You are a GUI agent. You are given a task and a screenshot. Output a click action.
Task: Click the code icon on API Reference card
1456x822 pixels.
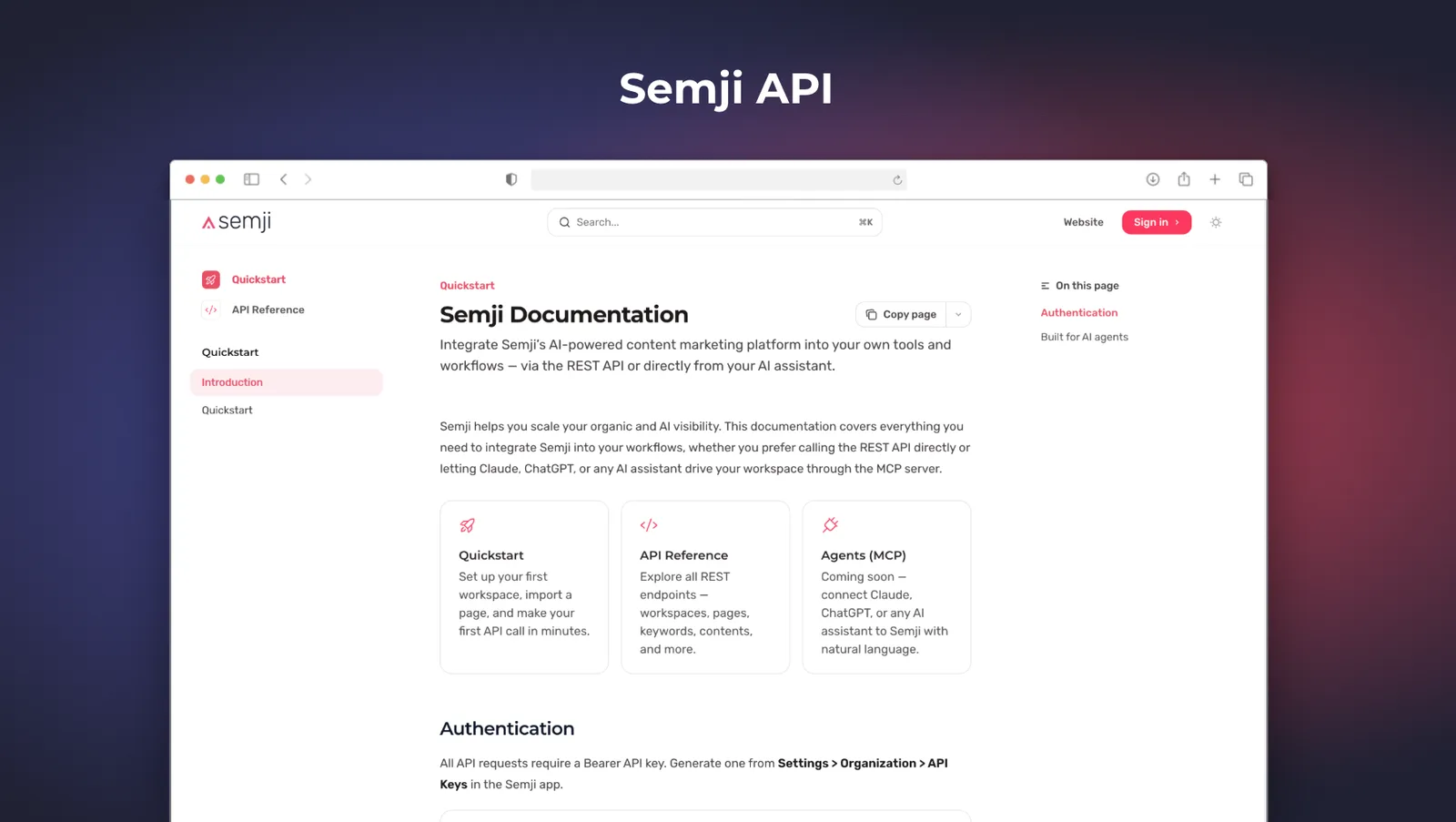[649, 525]
